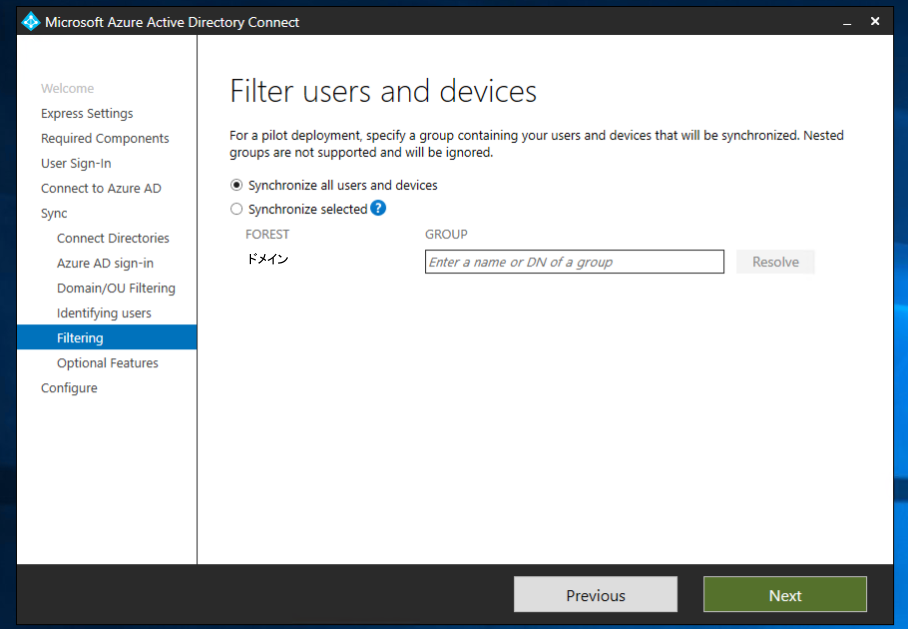Open Azure AD sign-in sub-step
913x635 pixels.
105,264
